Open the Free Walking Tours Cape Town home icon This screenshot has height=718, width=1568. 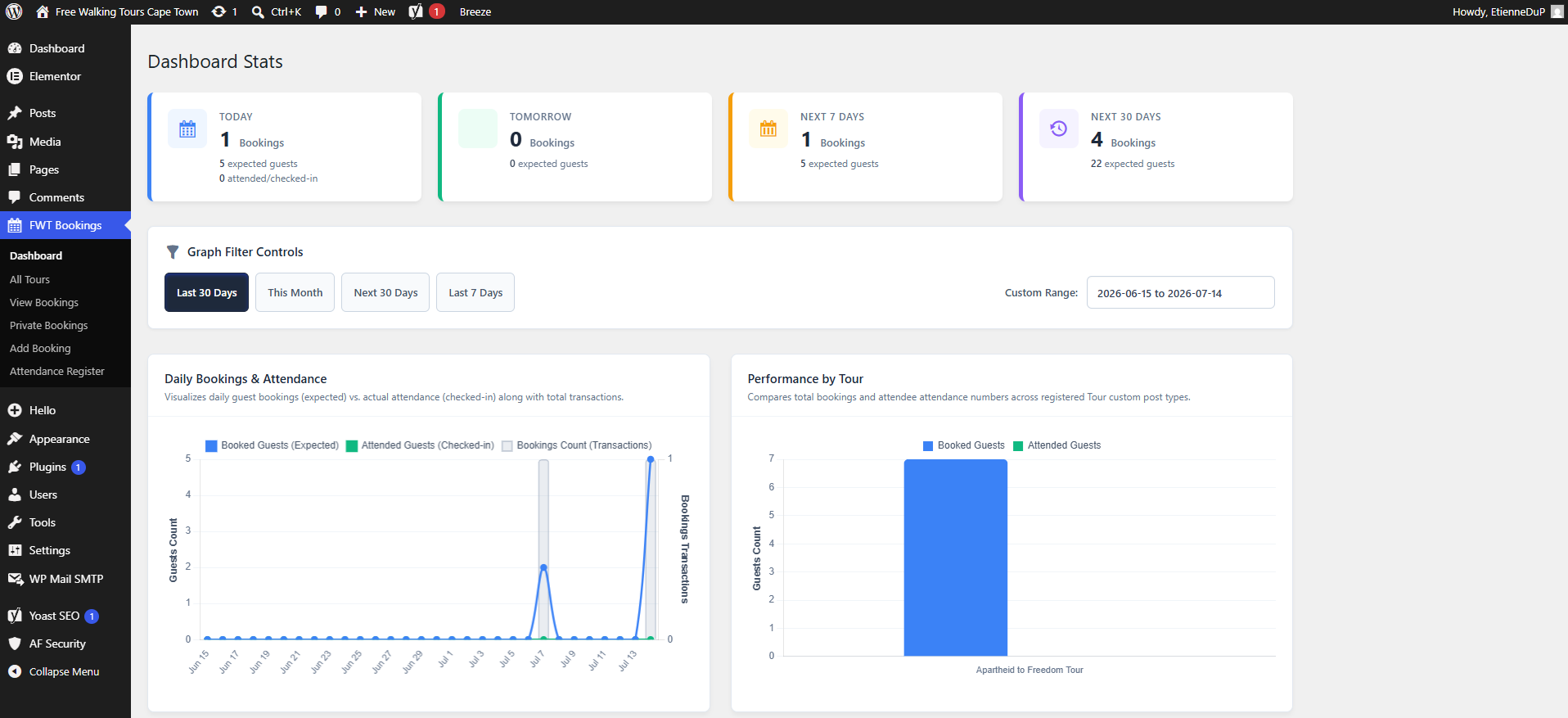pyautogui.click(x=43, y=11)
